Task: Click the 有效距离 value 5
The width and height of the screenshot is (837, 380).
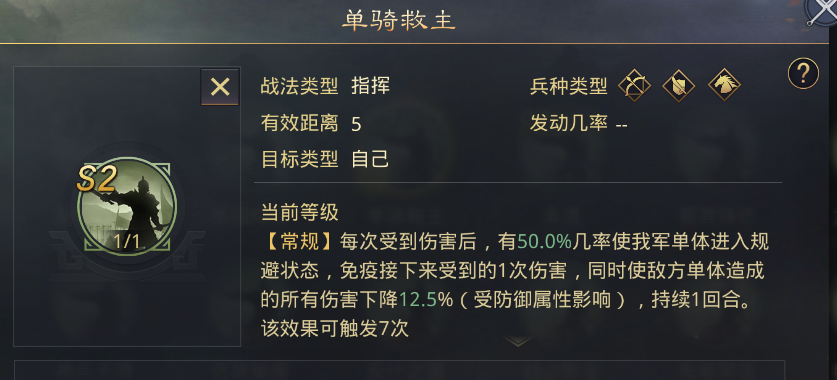Action: pyautogui.click(x=357, y=124)
